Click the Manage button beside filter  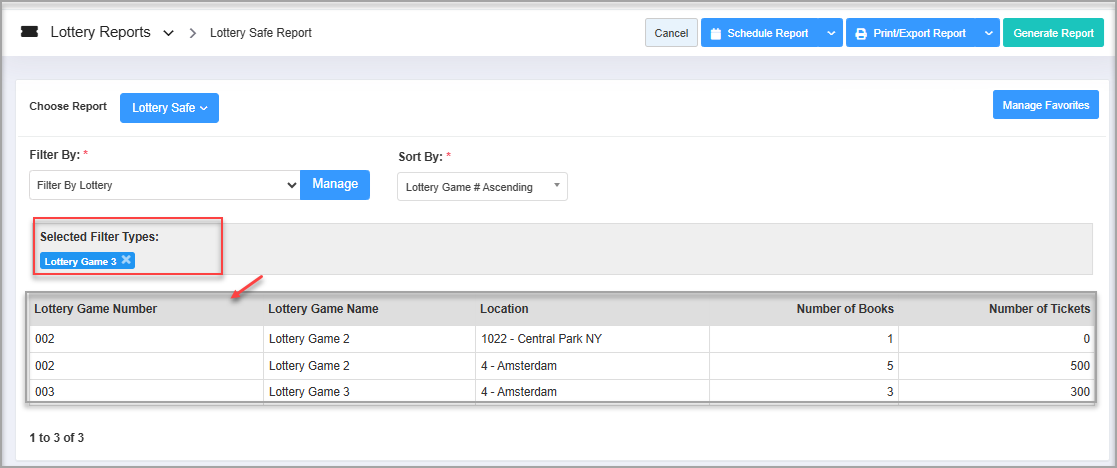click(x=335, y=184)
